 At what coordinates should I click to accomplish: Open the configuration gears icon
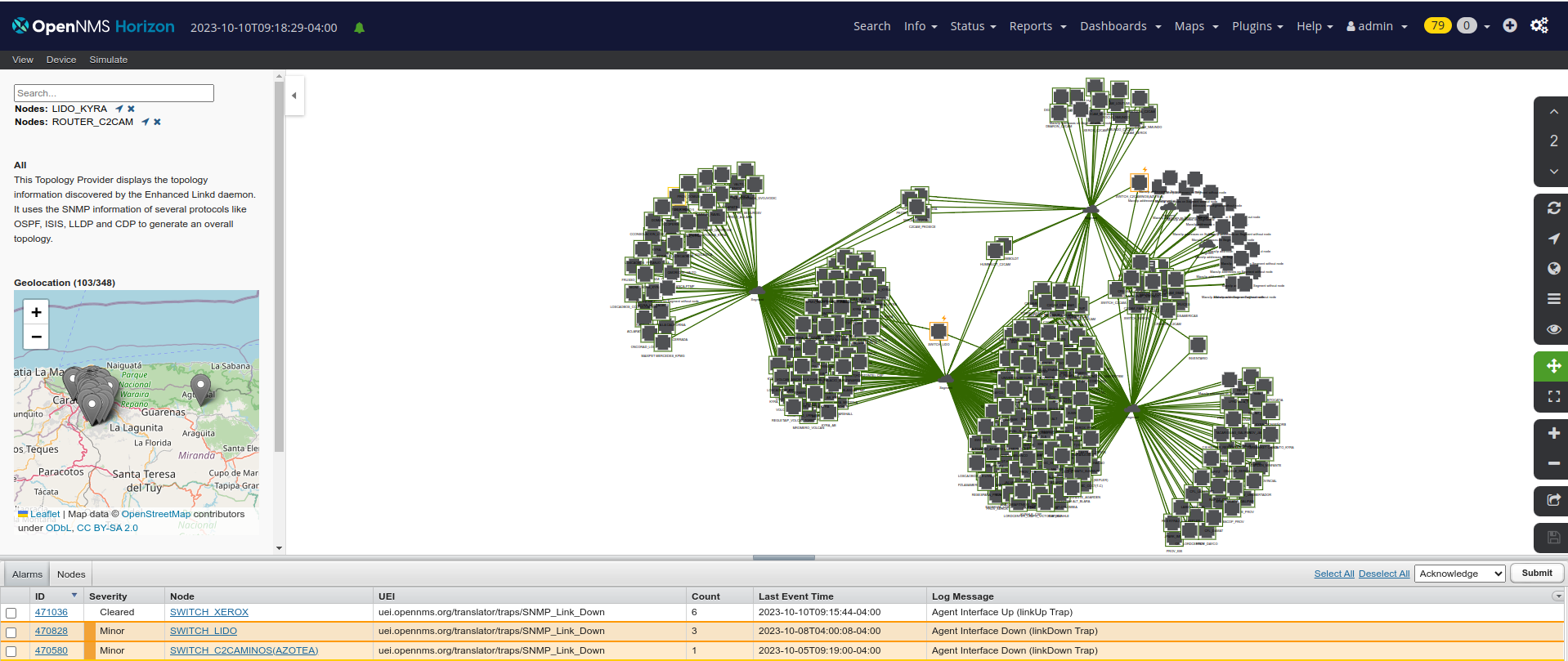pos(1539,25)
